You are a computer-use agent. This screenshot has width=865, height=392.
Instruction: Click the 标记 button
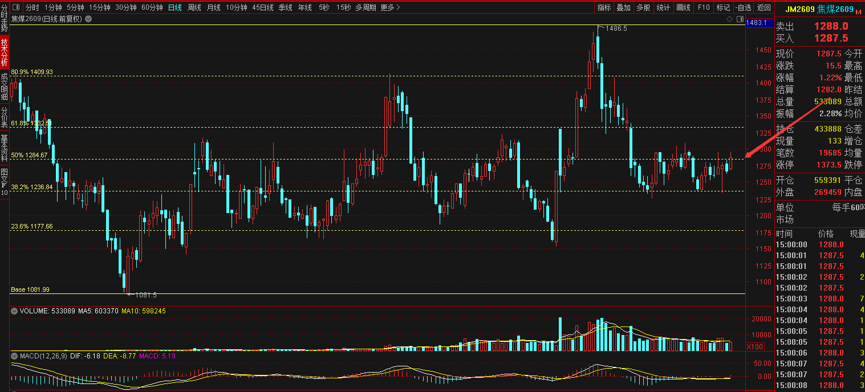pos(722,8)
